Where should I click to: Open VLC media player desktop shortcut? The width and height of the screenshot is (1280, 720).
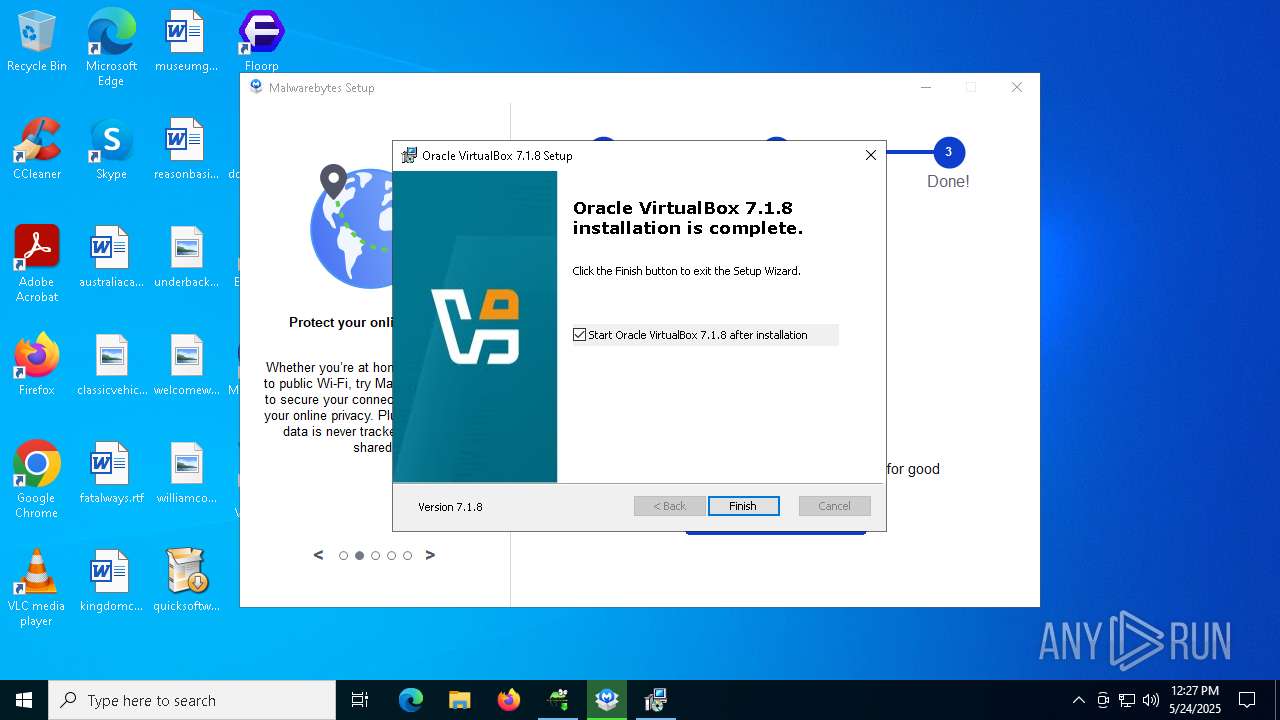click(37, 587)
